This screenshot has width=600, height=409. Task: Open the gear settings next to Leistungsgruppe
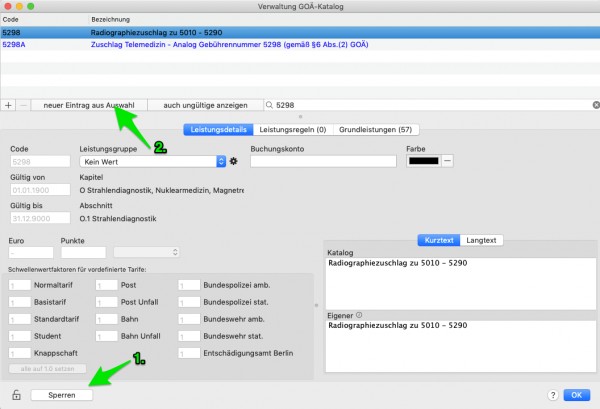pos(233,161)
